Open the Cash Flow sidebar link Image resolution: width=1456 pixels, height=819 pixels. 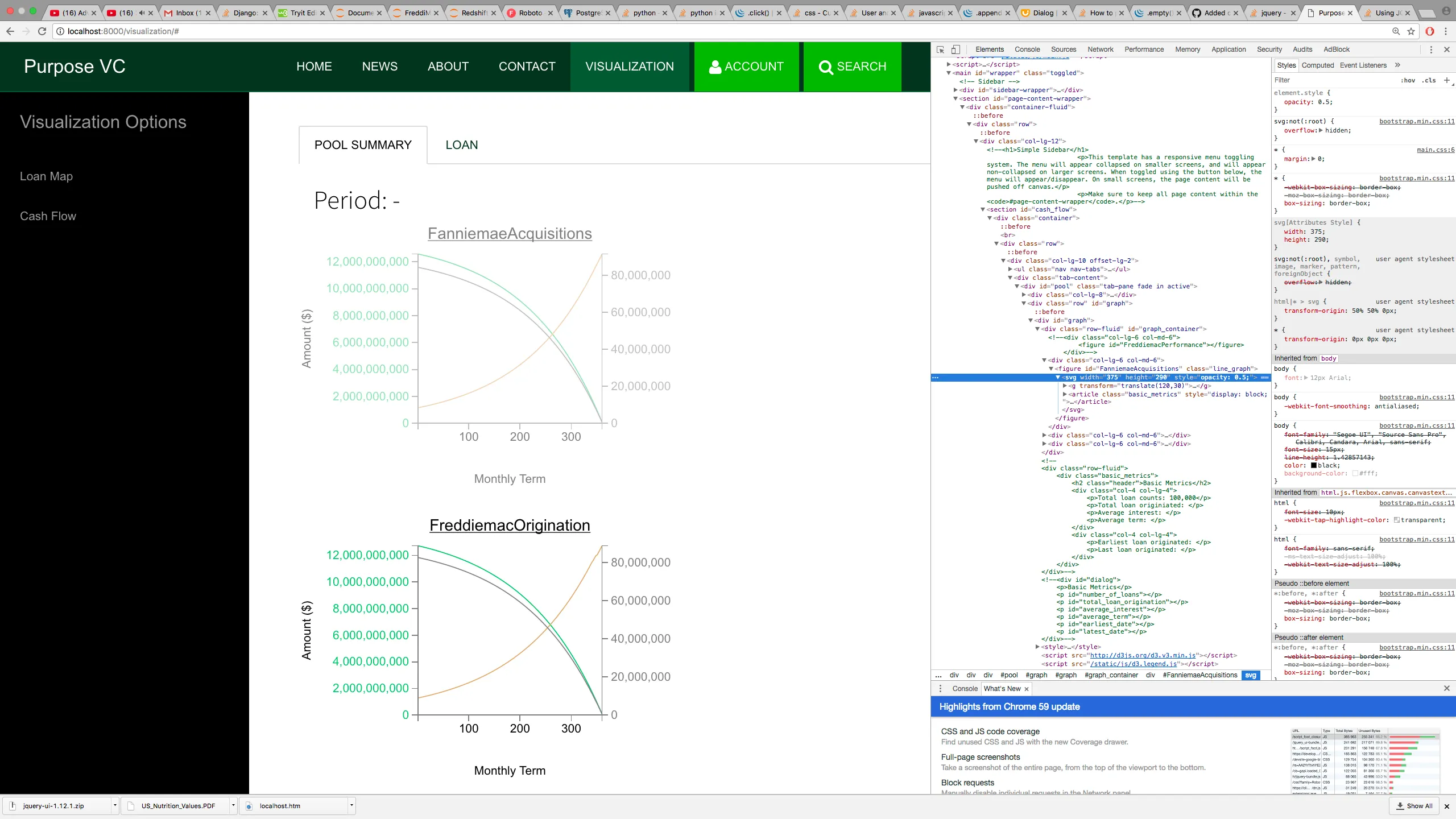[x=48, y=216]
